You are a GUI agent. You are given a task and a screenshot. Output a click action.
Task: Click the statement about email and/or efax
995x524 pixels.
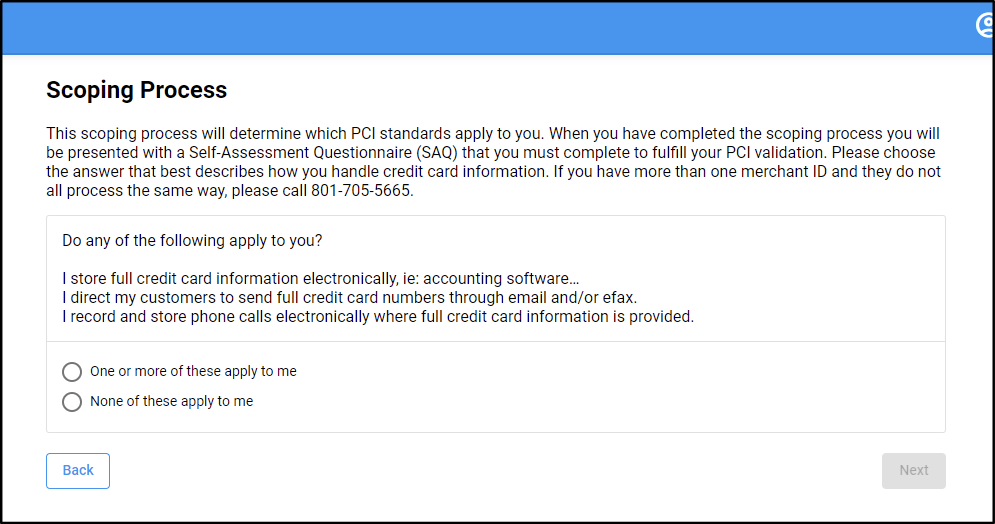pos(349,299)
